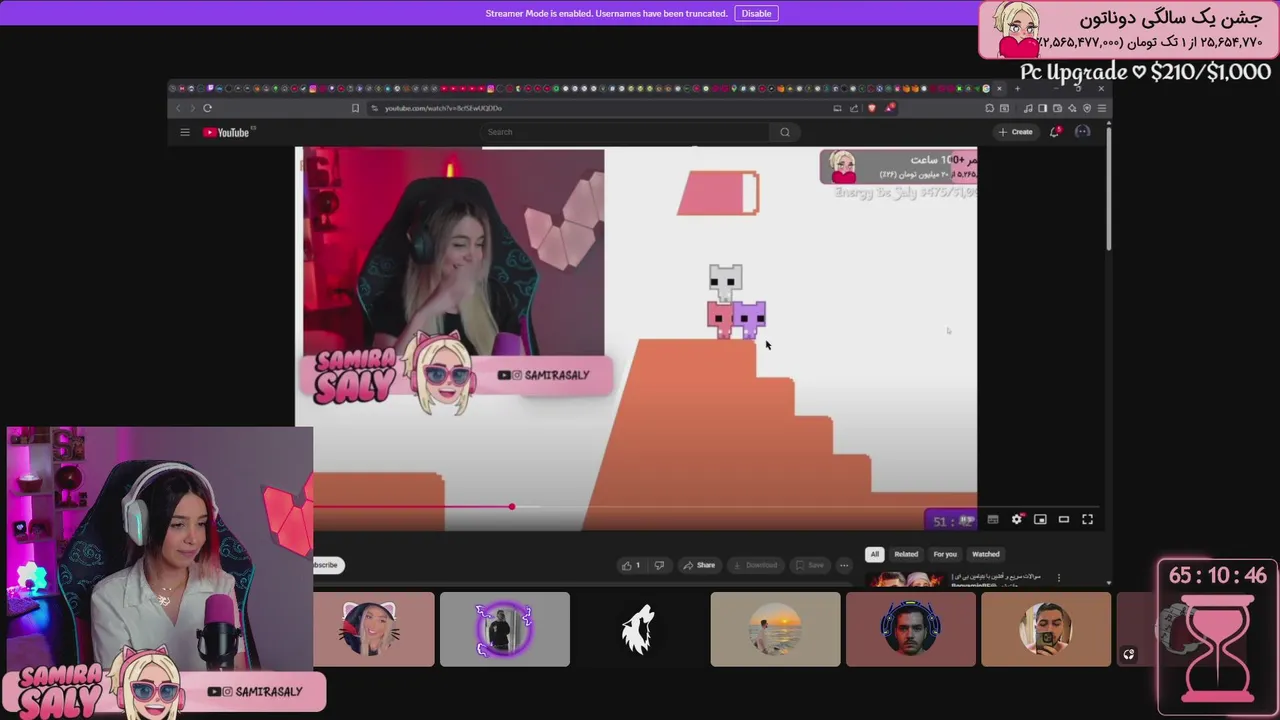Click the purple-ringed voice participant tile
Viewport: 1280px width, 720px height.
505,629
